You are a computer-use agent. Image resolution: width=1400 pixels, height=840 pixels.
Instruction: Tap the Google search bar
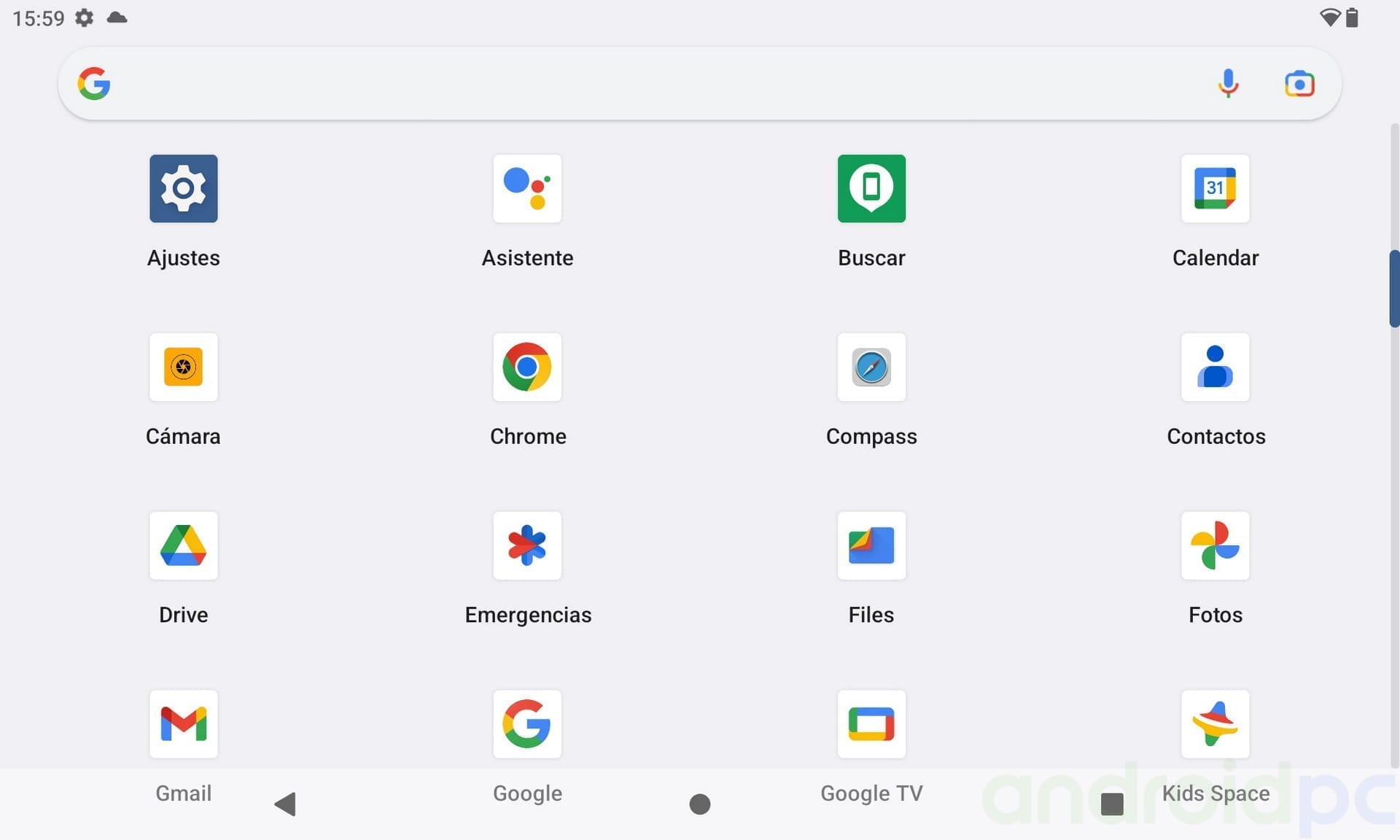[x=583, y=83]
